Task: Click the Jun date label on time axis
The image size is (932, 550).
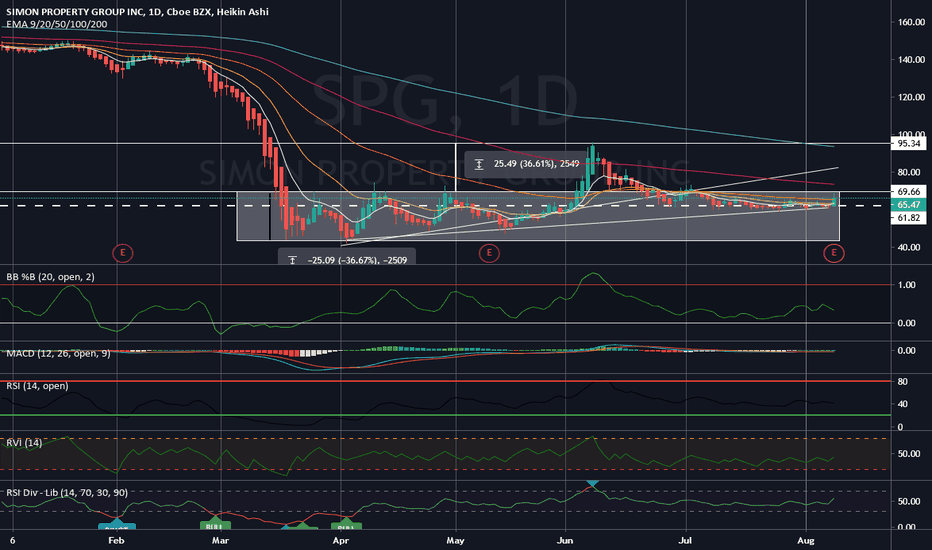Action: (565, 540)
